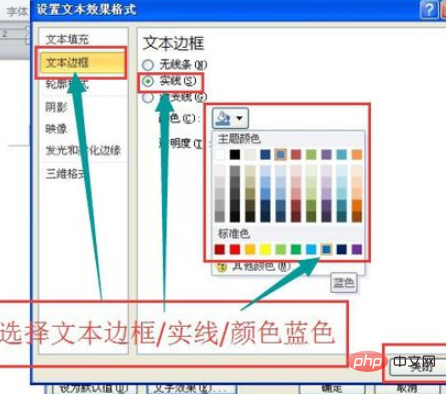Switch to 文本边框 category
446x394 pixels.
pyautogui.click(x=81, y=63)
